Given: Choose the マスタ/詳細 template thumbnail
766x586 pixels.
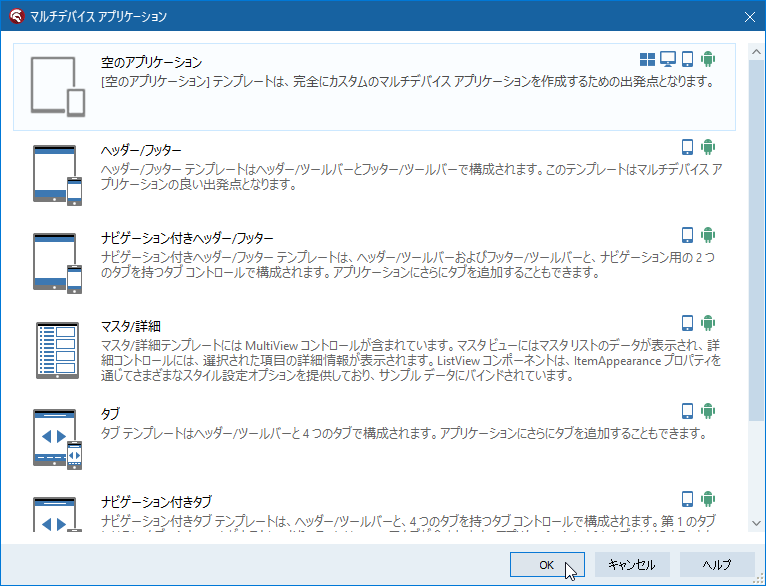Looking at the screenshot, I should (58, 350).
